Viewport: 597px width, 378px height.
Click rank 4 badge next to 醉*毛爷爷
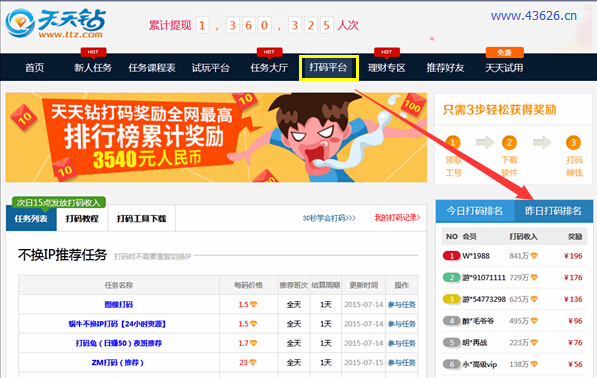tap(452, 321)
